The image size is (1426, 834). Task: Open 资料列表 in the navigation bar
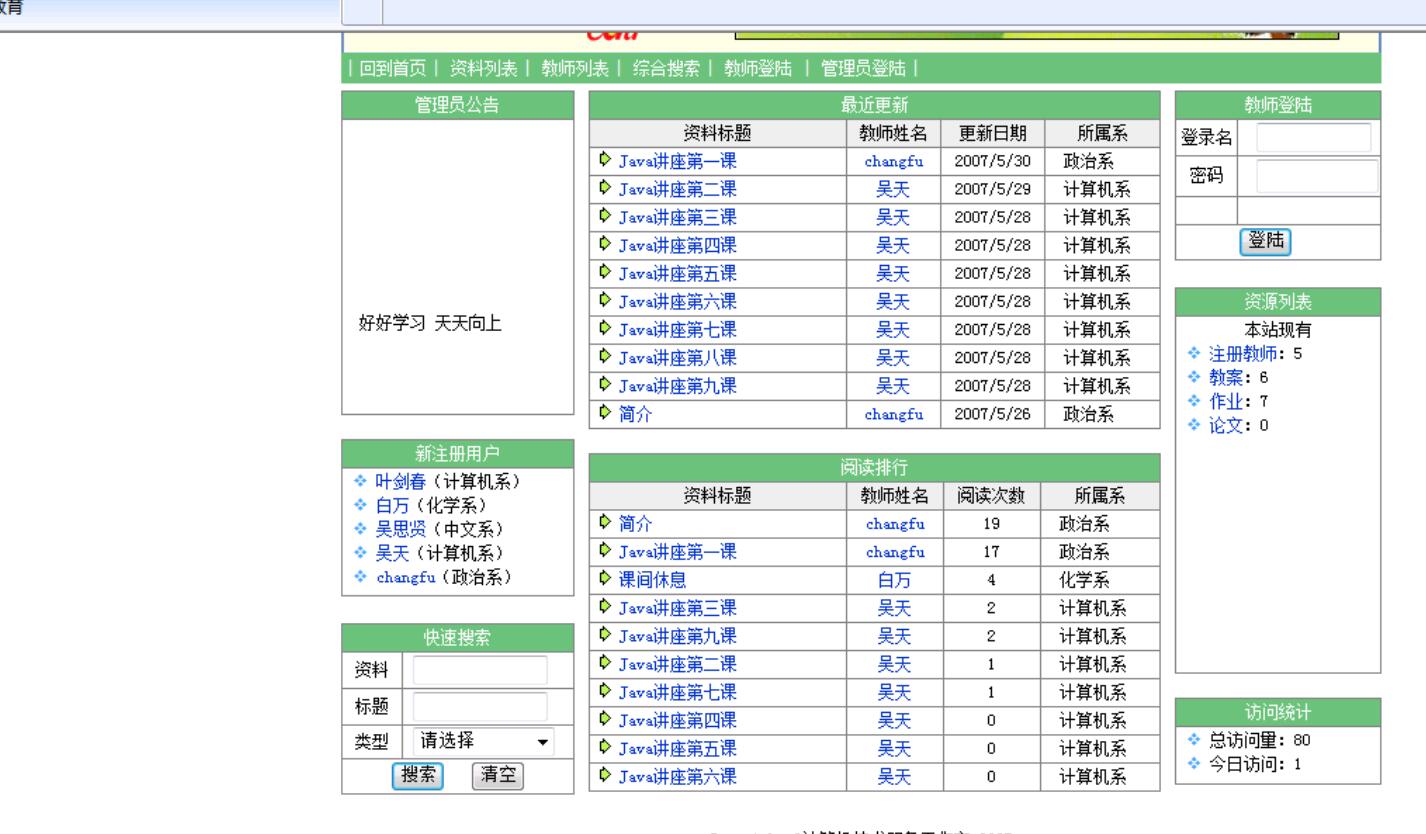(x=484, y=68)
